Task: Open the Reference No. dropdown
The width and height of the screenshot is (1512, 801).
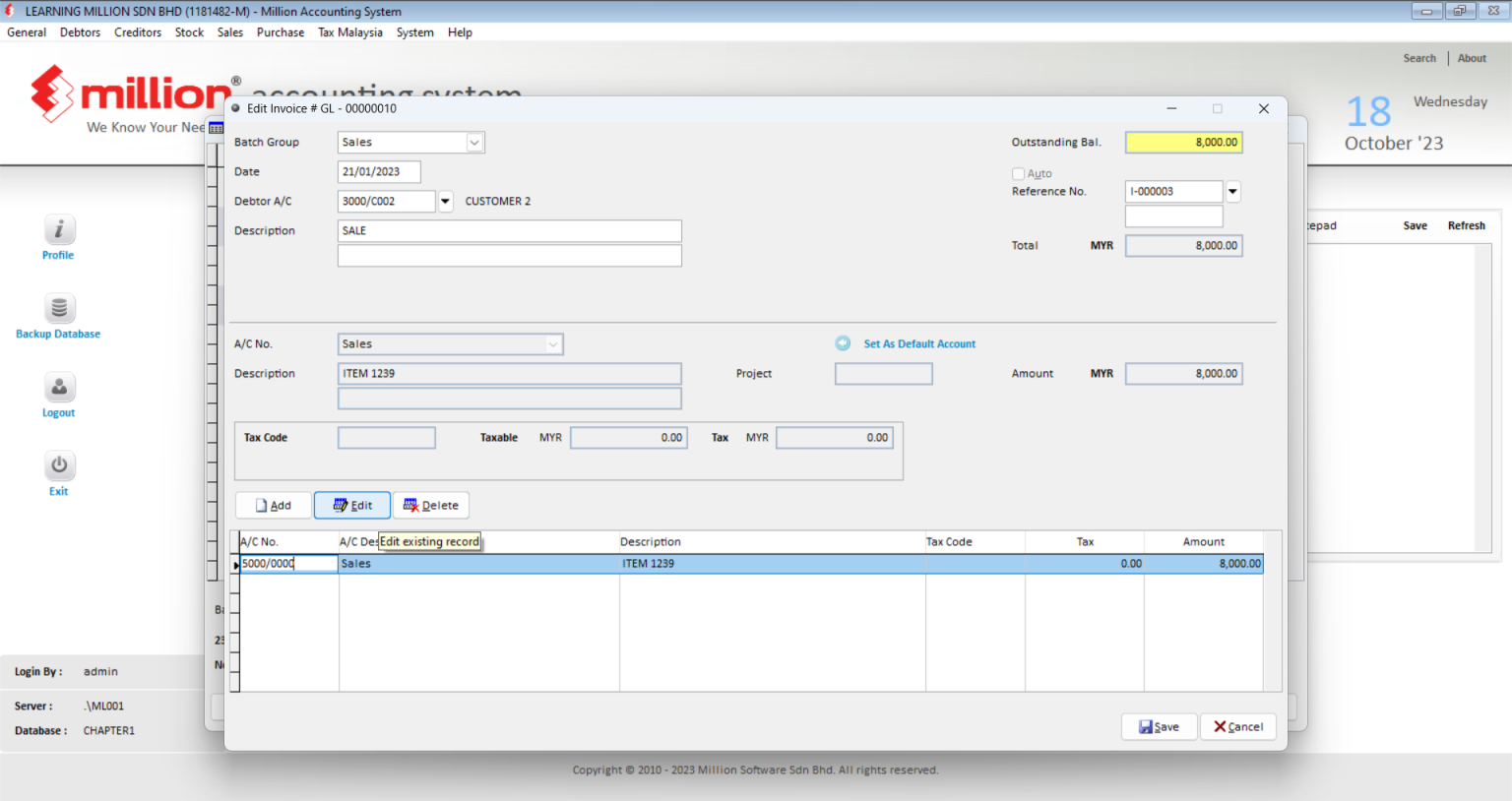Action: point(1232,191)
